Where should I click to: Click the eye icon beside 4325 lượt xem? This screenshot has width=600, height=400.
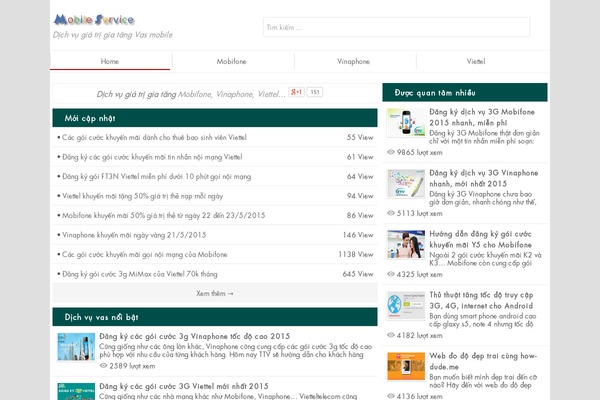[x=391, y=274]
